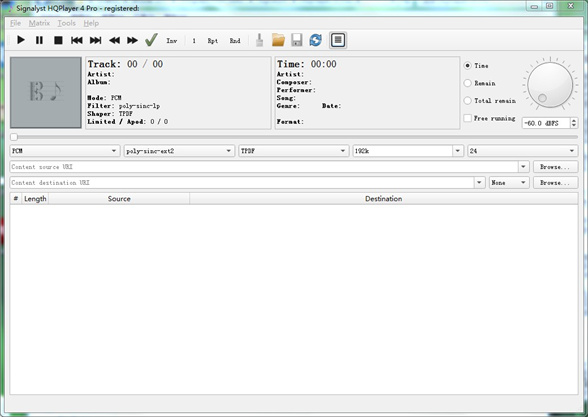Click the volume dBFS spinner arrows
The height and width of the screenshot is (417, 588).
tap(574, 123)
